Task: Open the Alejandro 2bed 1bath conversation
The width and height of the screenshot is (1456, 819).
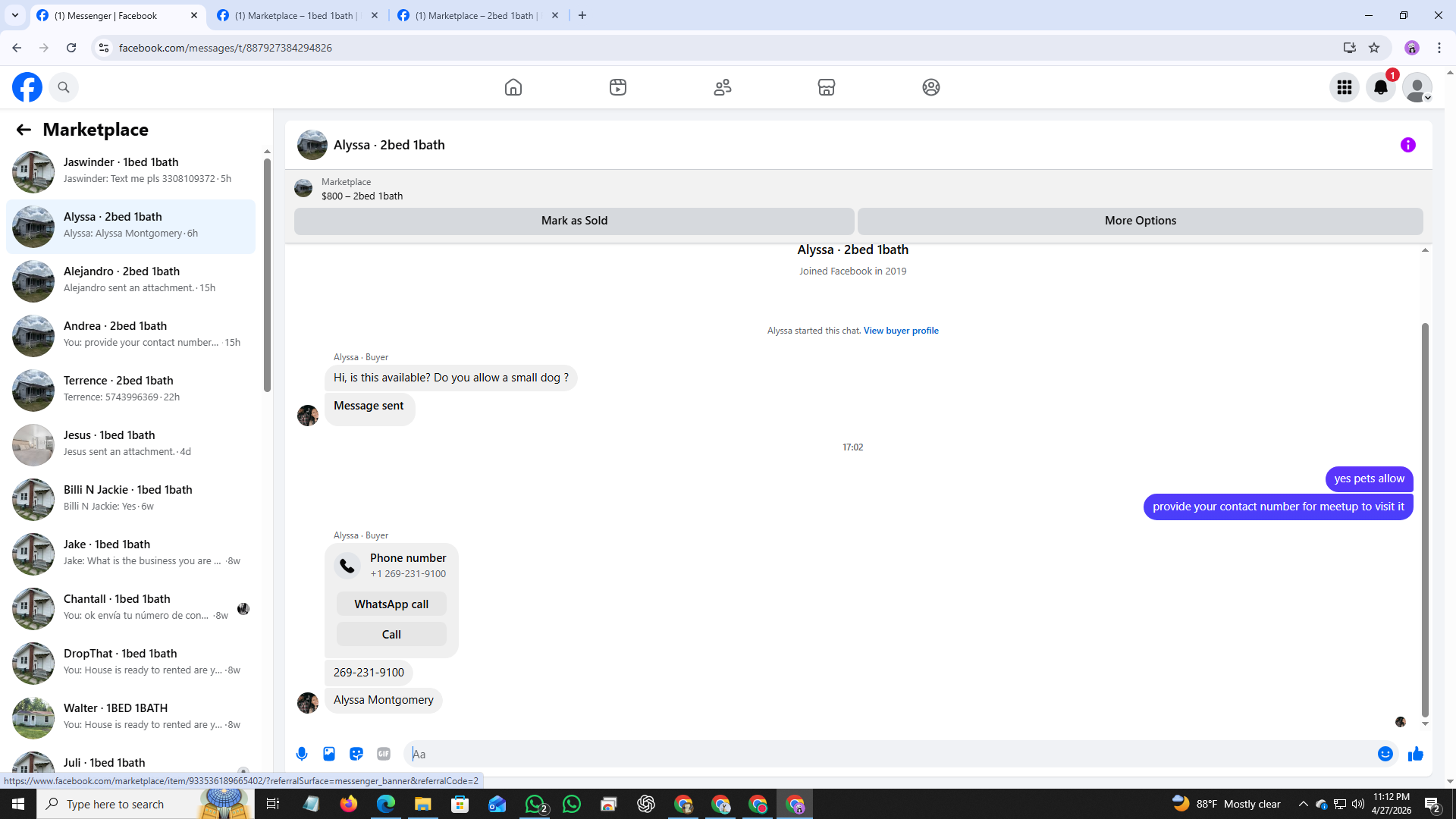Action: pyautogui.click(x=130, y=281)
